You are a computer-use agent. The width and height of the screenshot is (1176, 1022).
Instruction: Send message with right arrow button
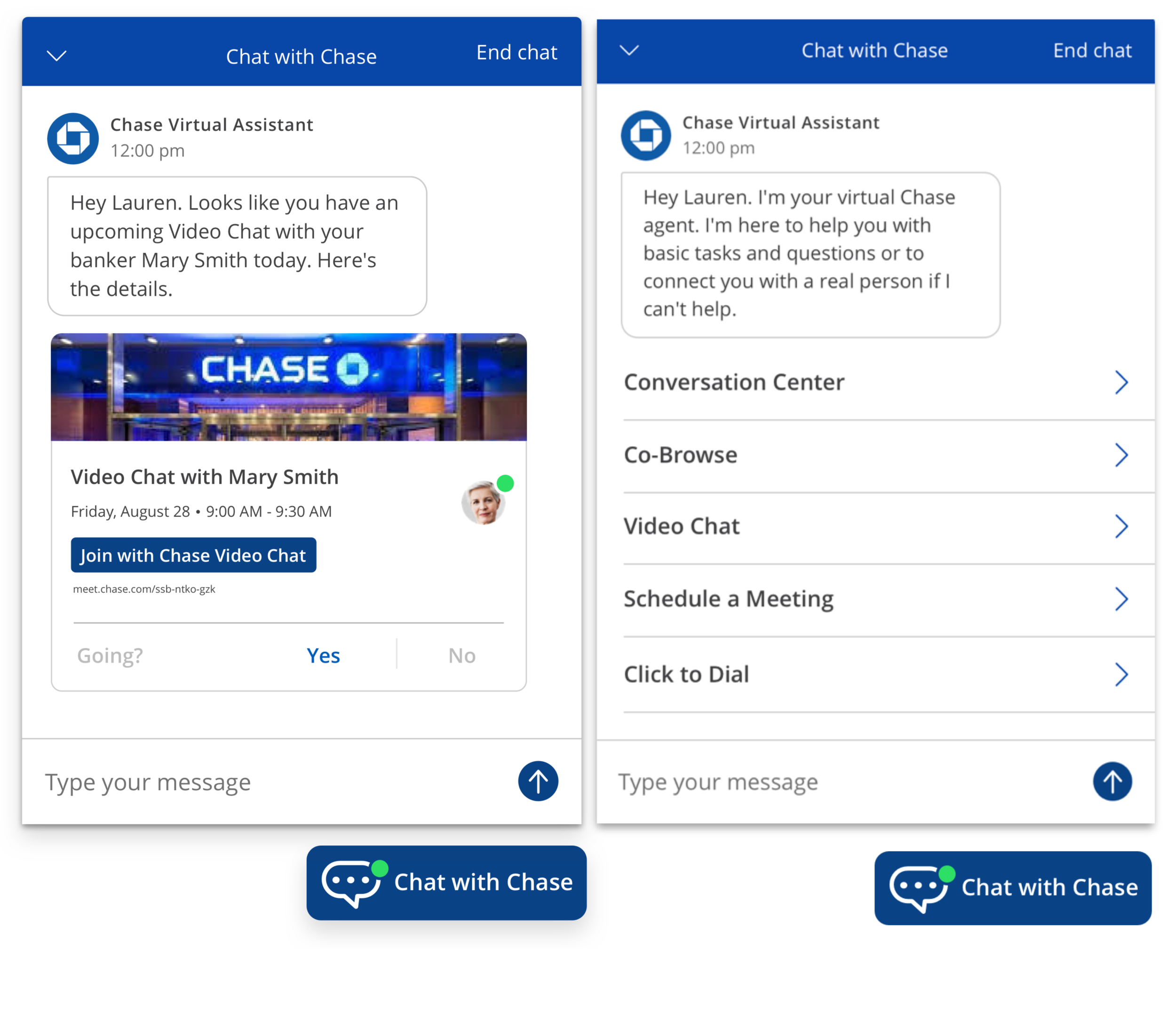1112,782
